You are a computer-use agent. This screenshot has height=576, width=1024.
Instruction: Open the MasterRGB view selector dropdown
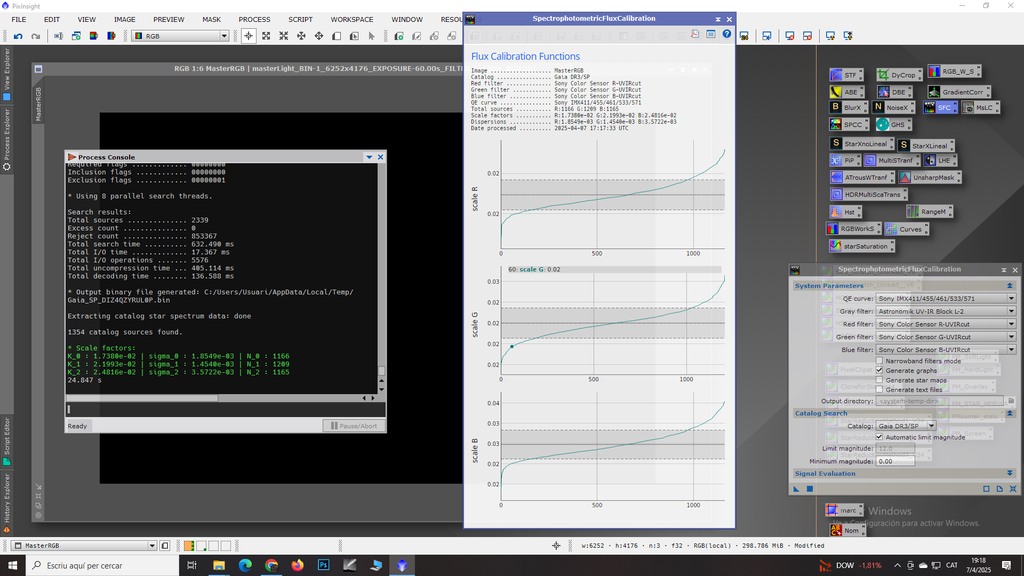pyautogui.click(x=84, y=545)
